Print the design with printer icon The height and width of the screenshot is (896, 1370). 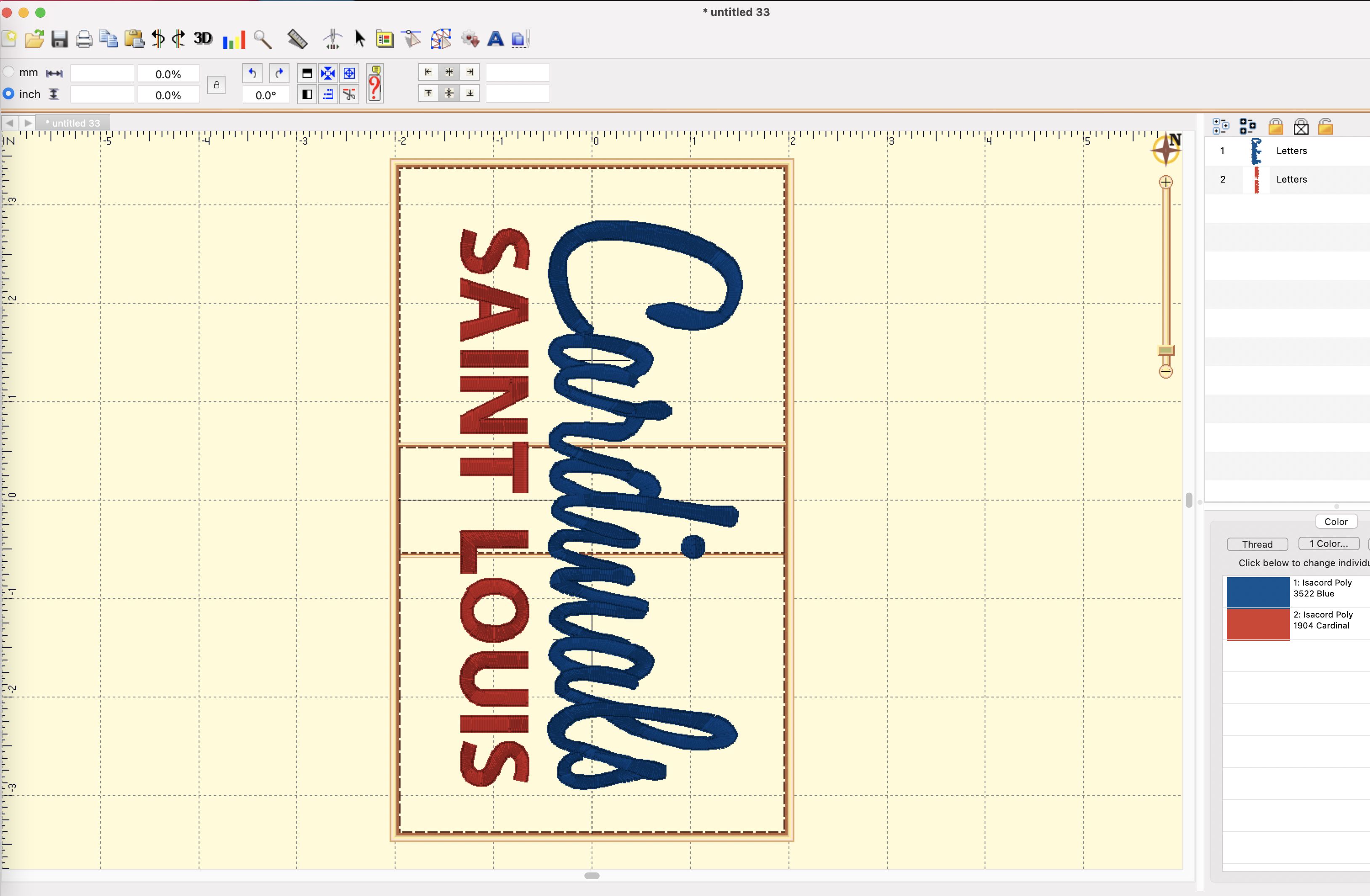click(84, 39)
